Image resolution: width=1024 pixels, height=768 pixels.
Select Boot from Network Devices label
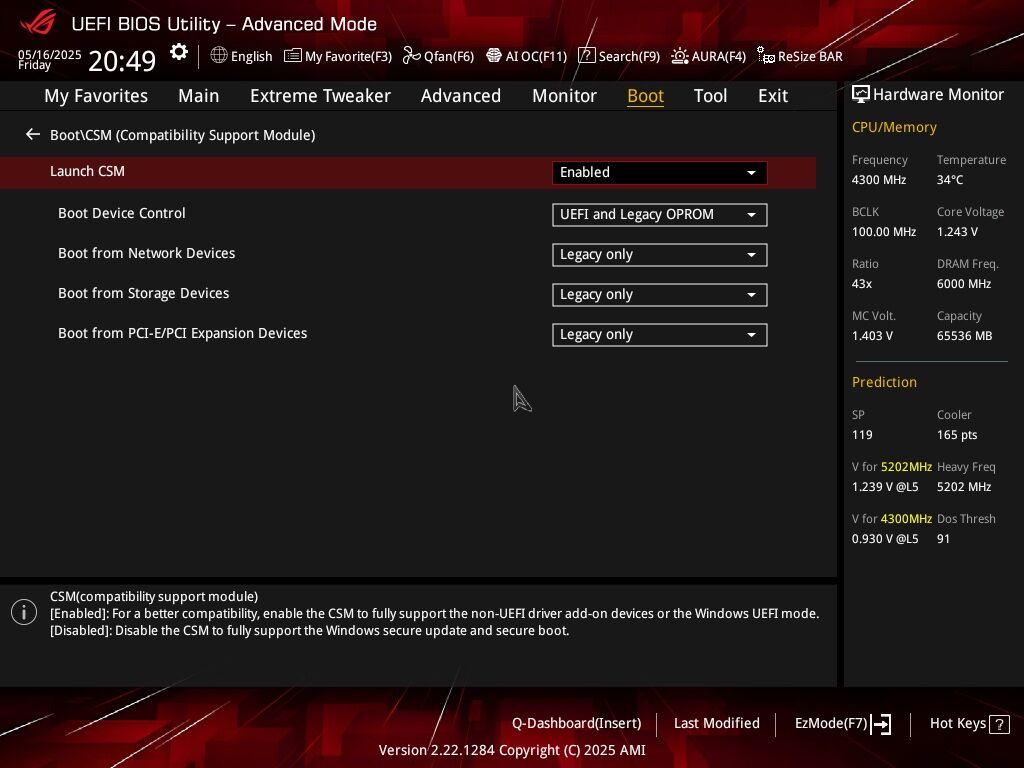coord(146,253)
